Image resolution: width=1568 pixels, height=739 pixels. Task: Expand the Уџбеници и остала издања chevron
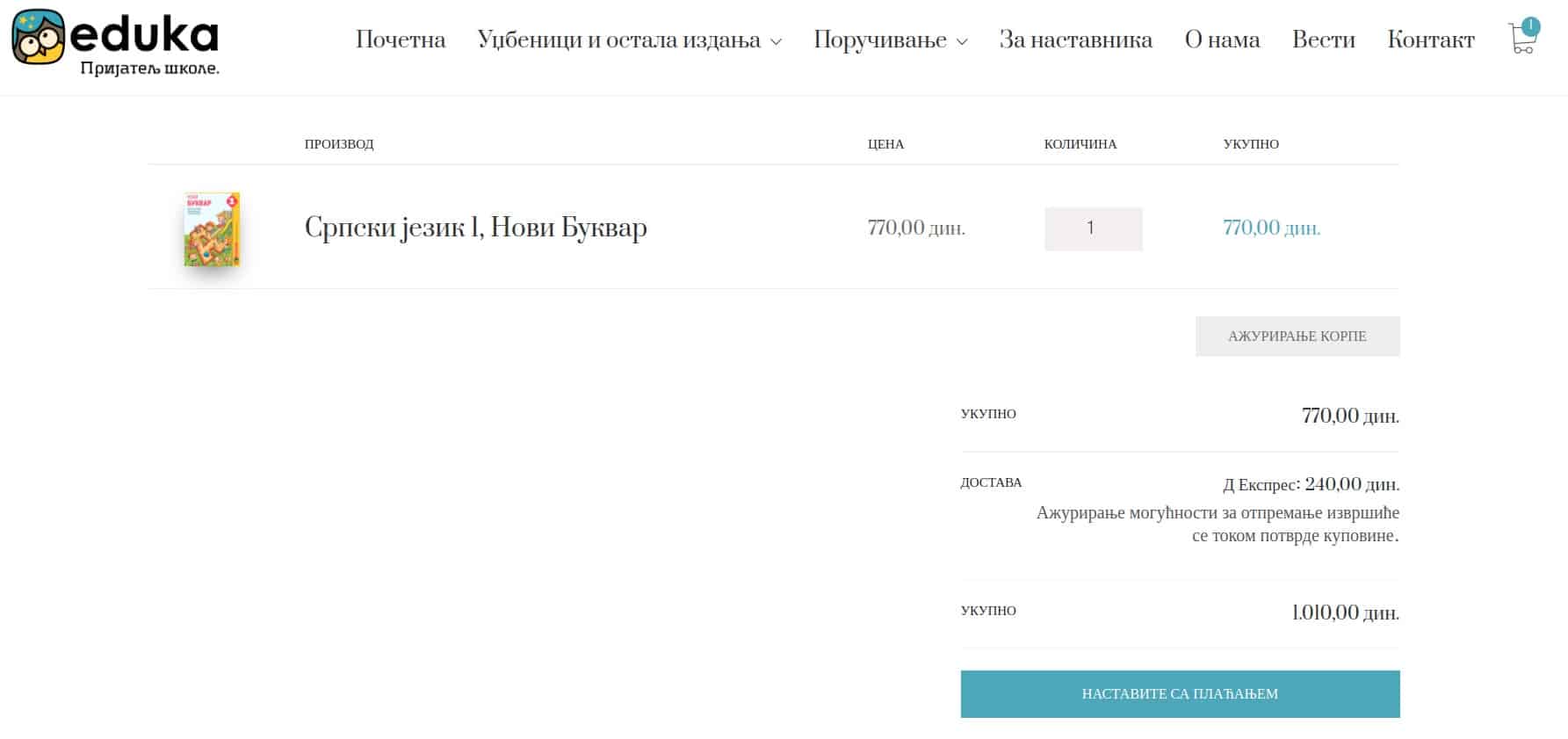pos(776,41)
